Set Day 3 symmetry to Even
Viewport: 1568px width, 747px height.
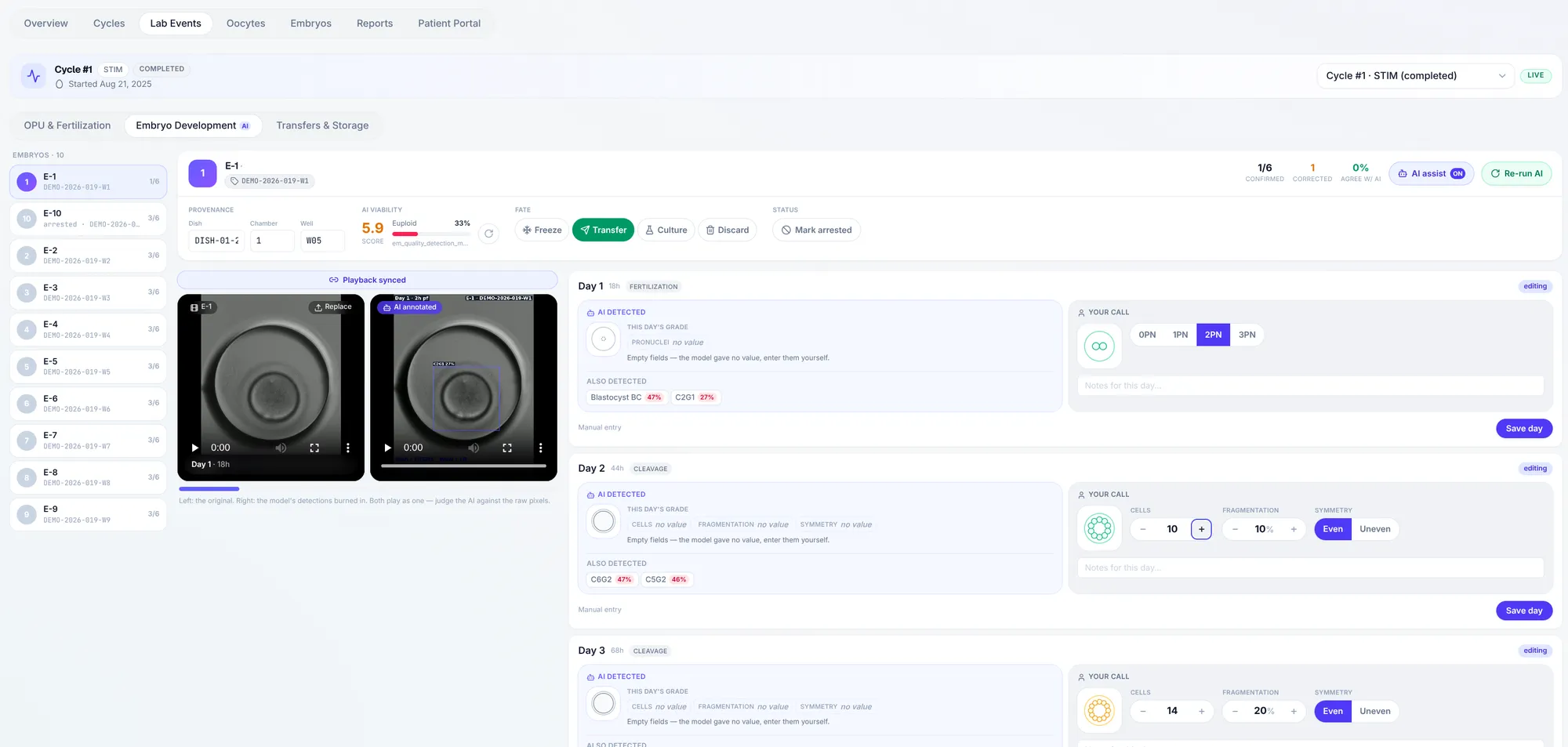click(1333, 711)
